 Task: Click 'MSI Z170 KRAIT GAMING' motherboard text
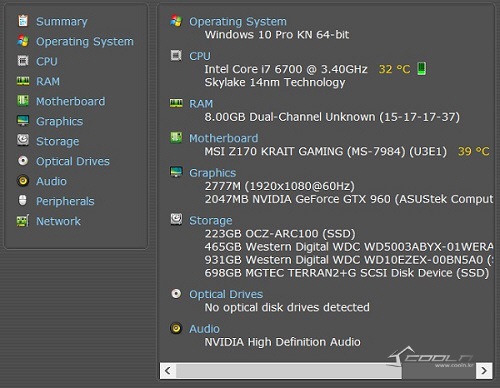point(274,152)
